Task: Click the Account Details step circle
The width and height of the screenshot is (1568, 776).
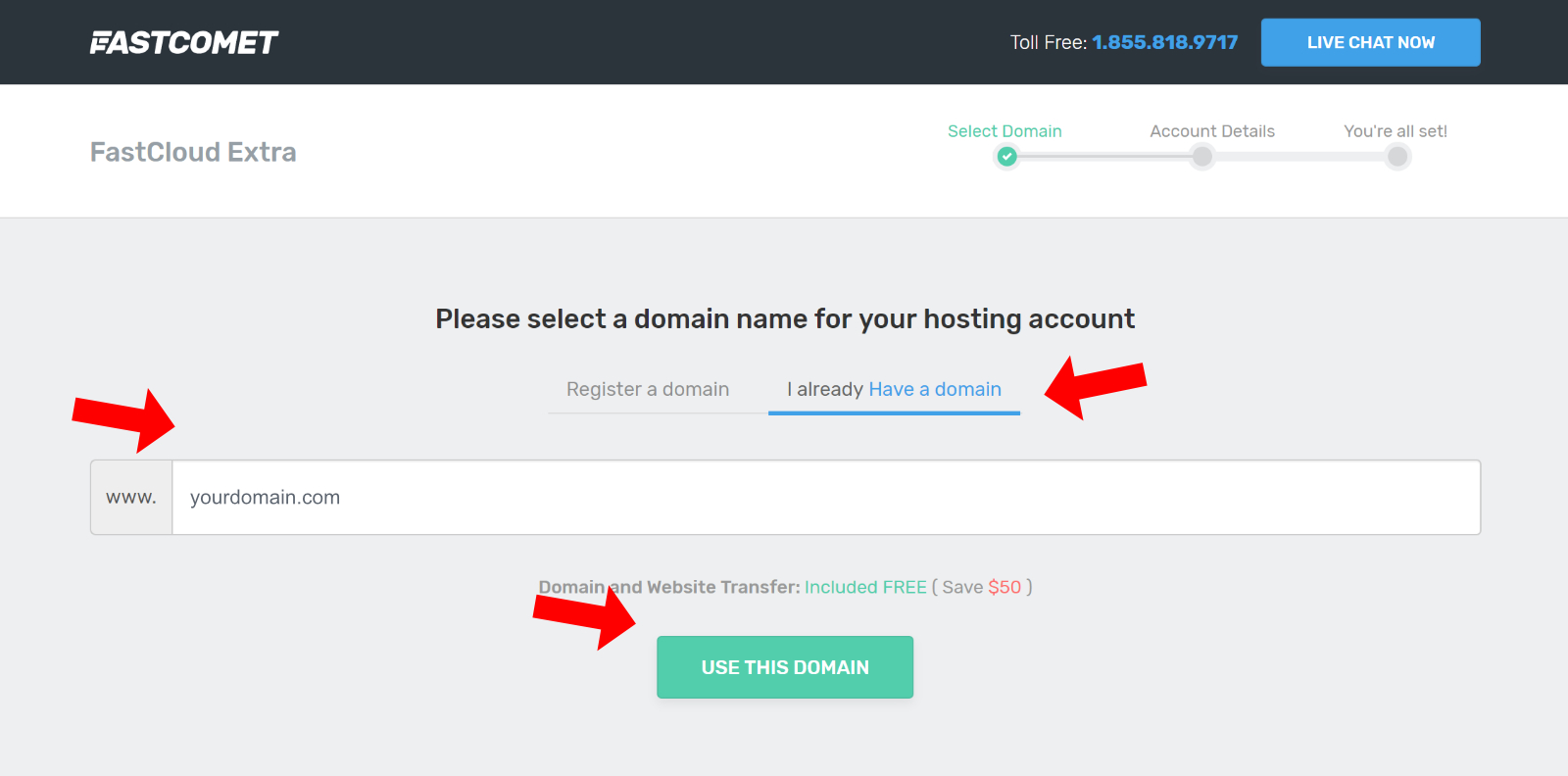Action: [x=1202, y=157]
